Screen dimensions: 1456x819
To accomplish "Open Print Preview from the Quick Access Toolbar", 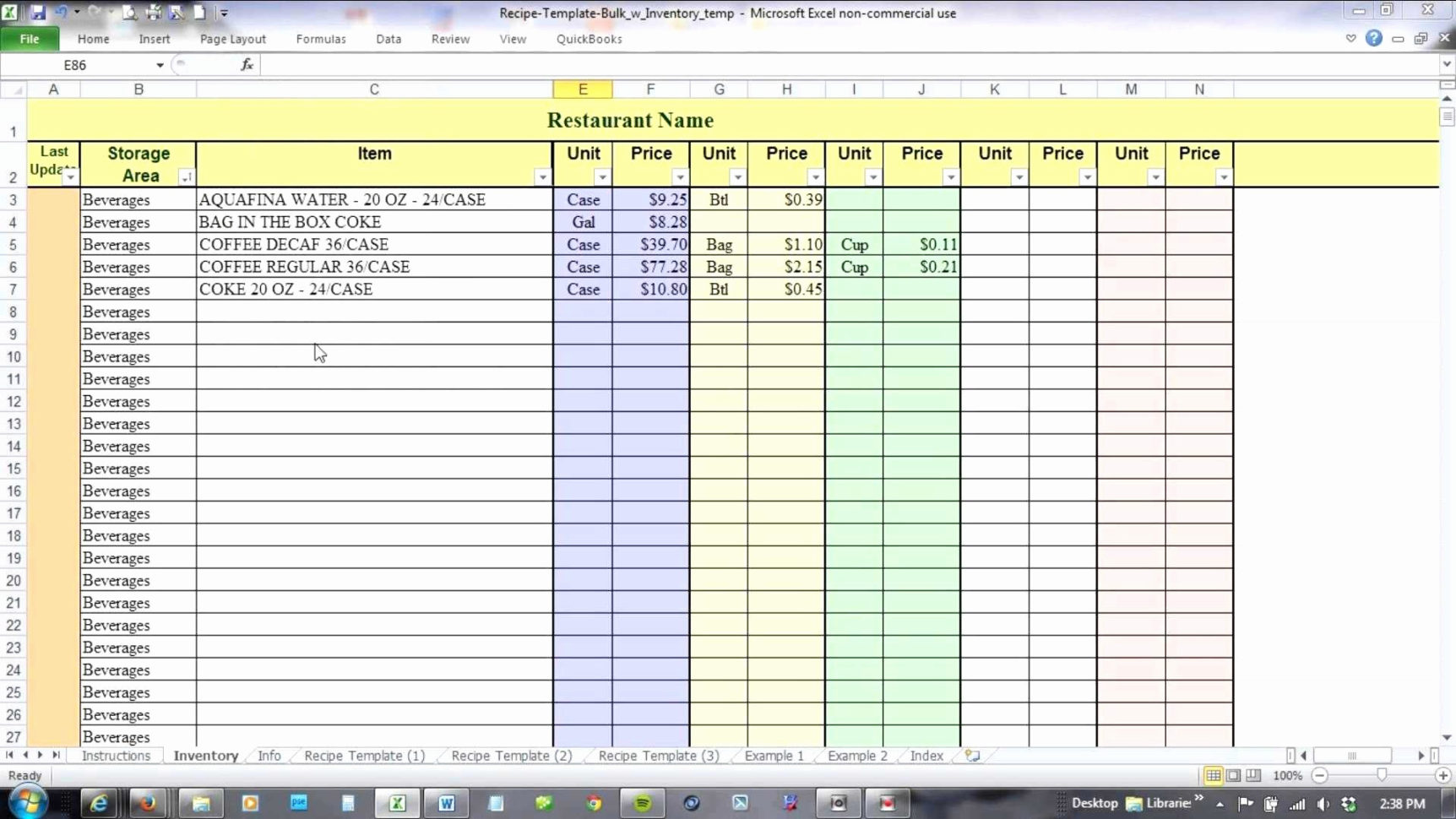I will 128,13.
